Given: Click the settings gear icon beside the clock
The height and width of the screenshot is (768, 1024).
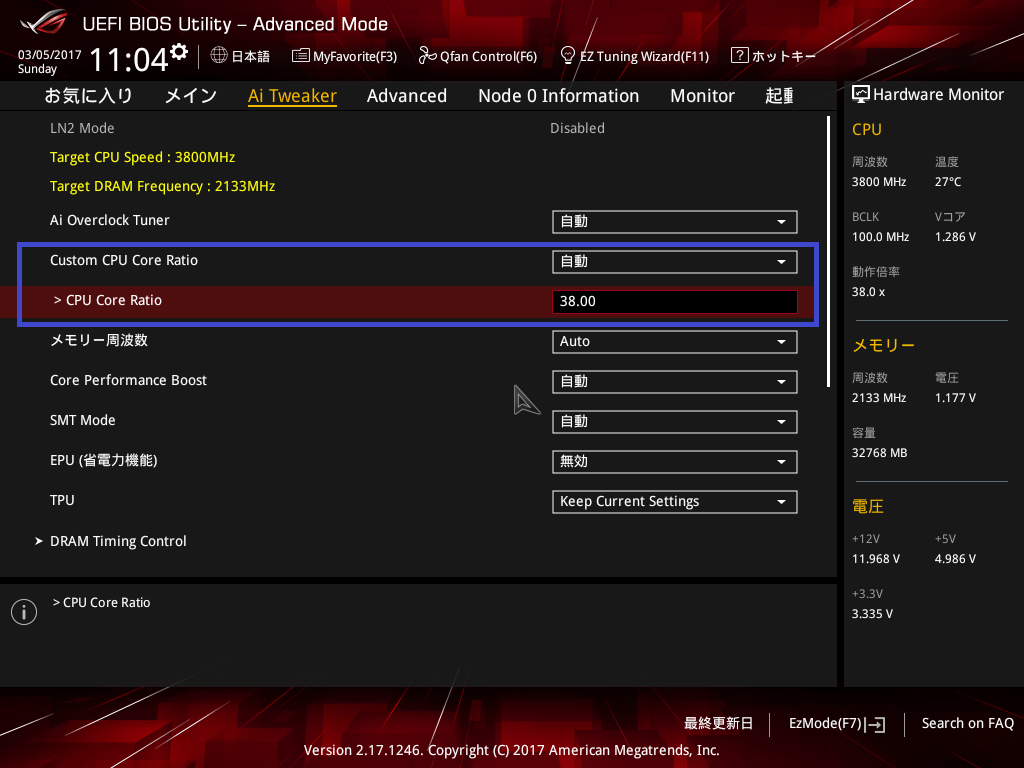Looking at the screenshot, I should click(178, 52).
